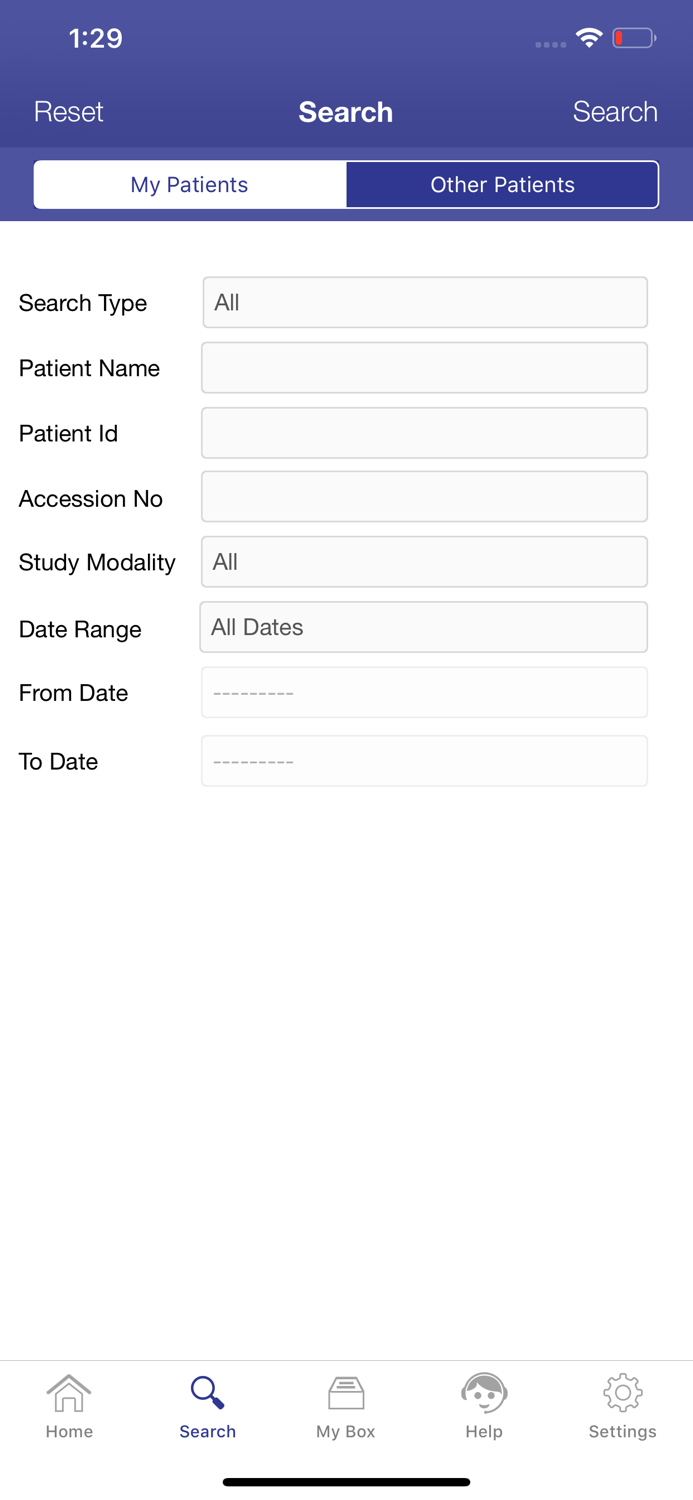This screenshot has width=693, height=1500.
Task: Switch to Other Patients segment
Action: click(x=502, y=185)
